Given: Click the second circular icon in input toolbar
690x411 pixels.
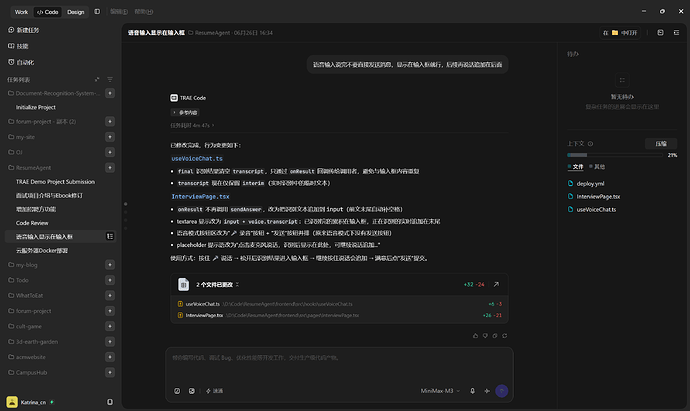Looking at the screenshot, I should [x=192, y=391].
